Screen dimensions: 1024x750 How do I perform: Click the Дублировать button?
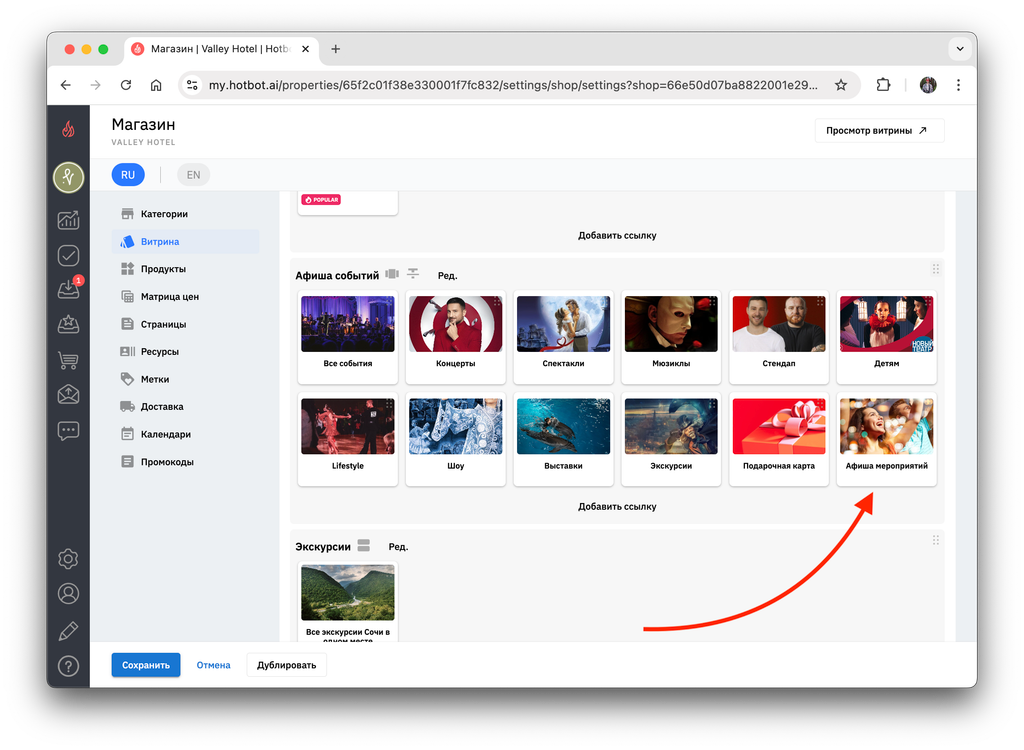(x=286, y=665)
